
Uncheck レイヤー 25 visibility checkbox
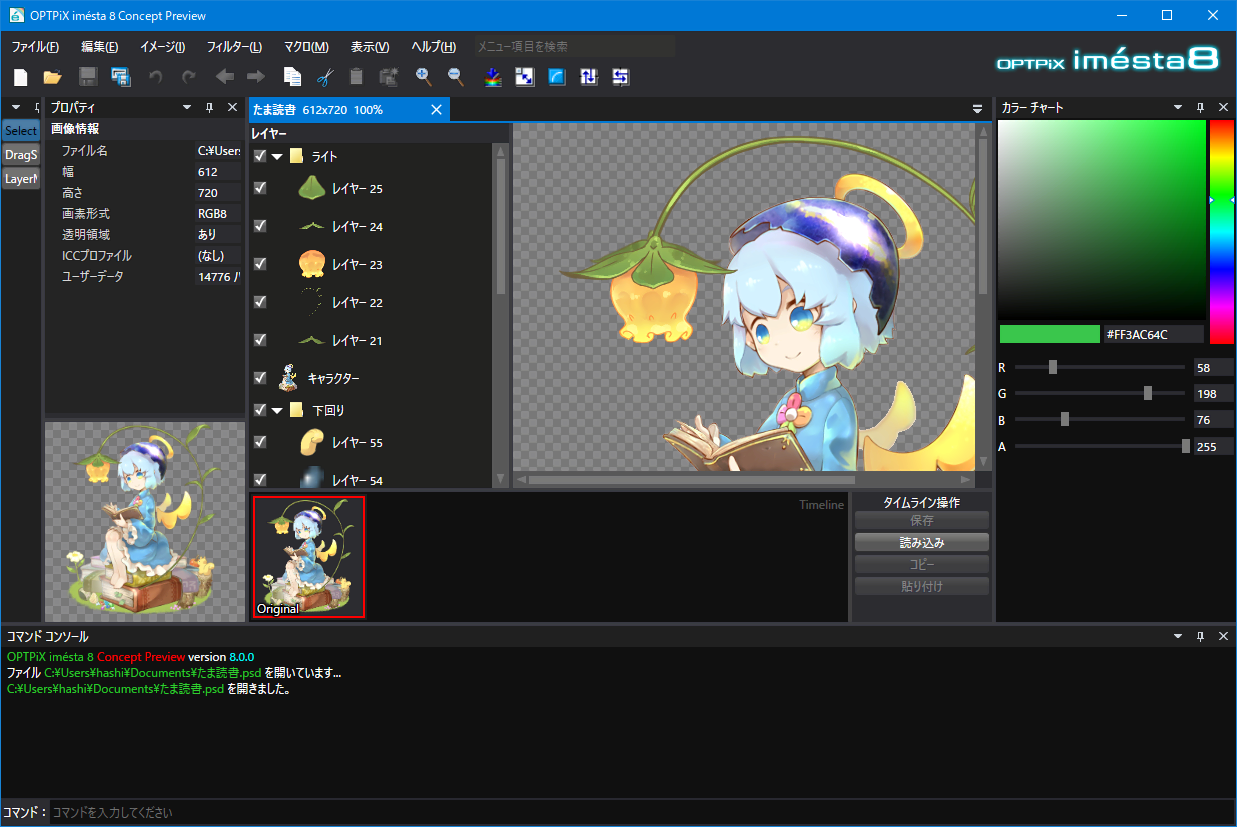[x=260, y=188]
